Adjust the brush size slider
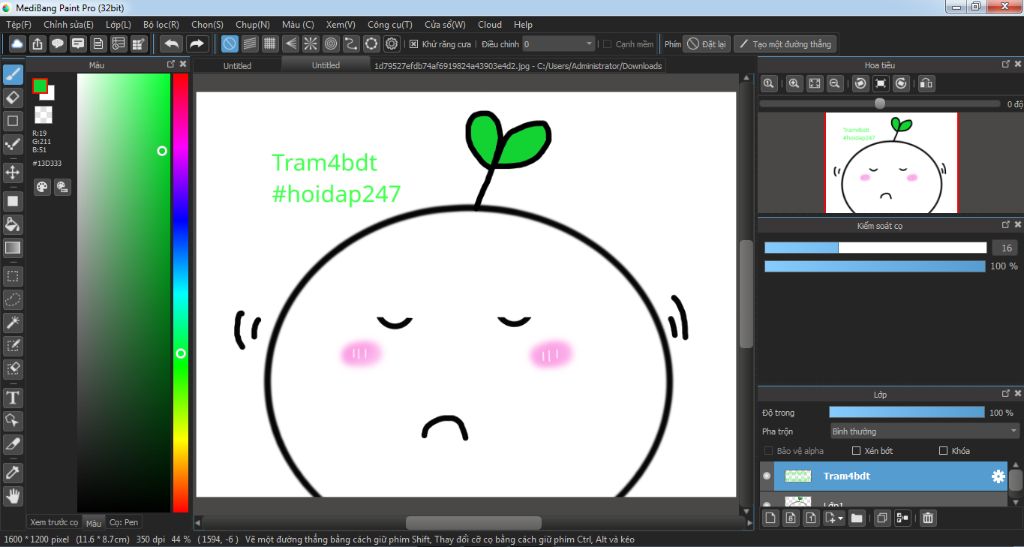This screenshot has height=547, width=1024. (875, 248)
